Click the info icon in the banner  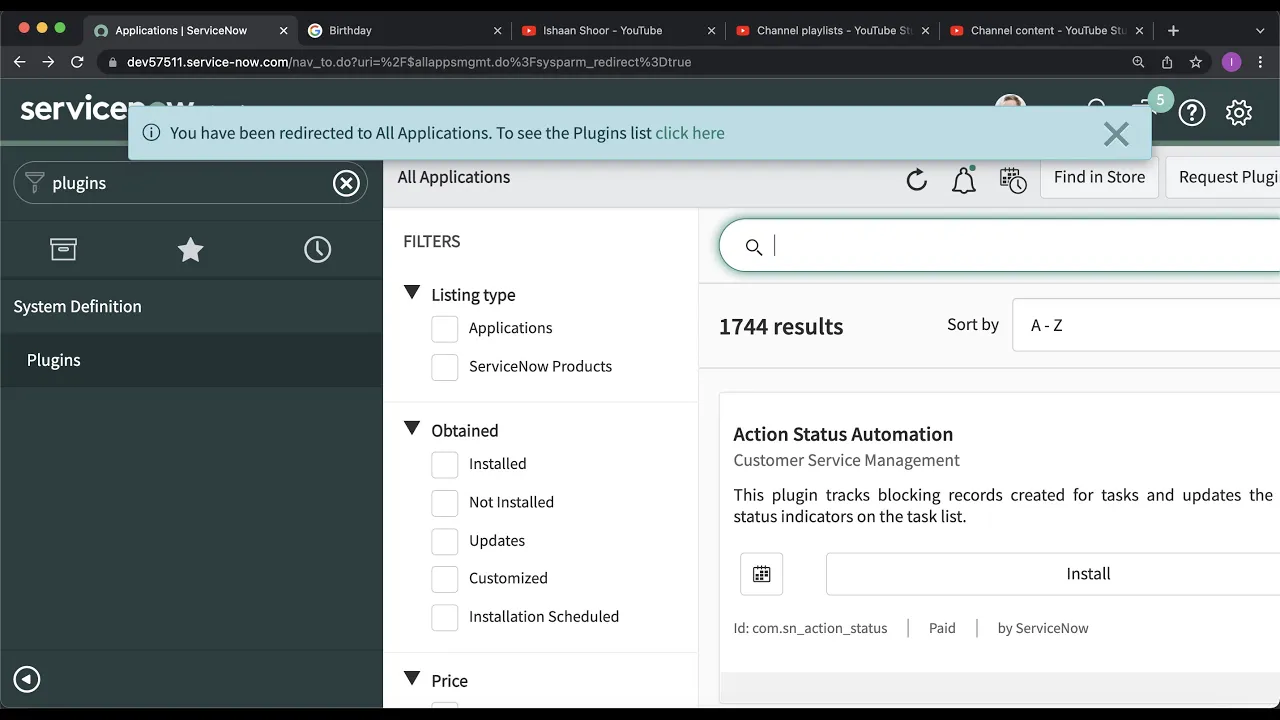(152, 133)
